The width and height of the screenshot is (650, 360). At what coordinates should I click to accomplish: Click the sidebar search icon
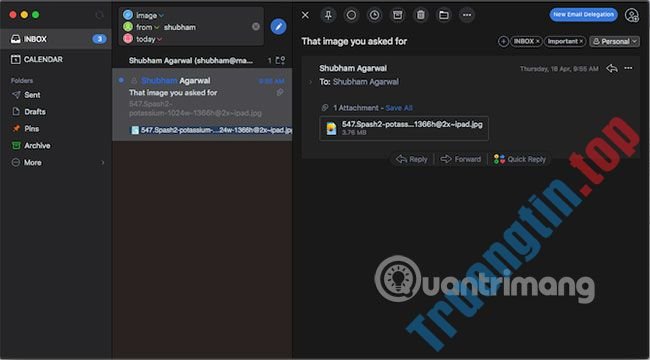coord(99,15)
